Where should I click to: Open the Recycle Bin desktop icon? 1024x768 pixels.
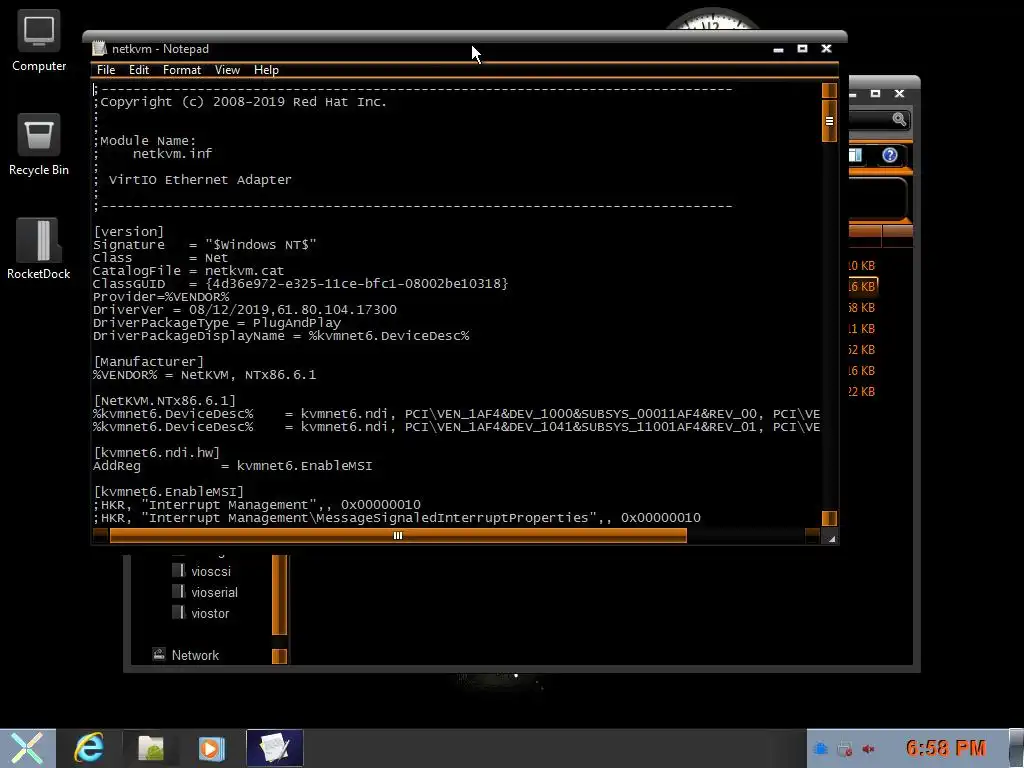(39, 144)
